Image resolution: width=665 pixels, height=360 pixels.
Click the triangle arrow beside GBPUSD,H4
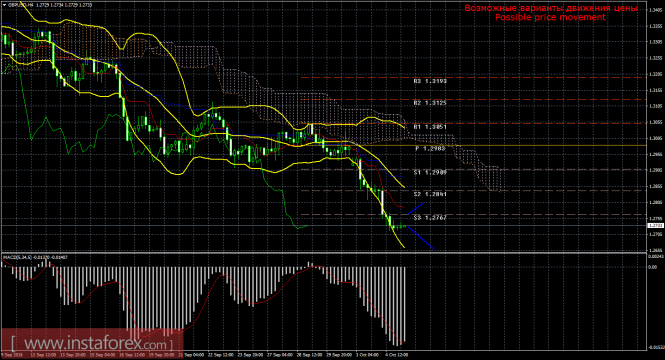tap(5, 5)
